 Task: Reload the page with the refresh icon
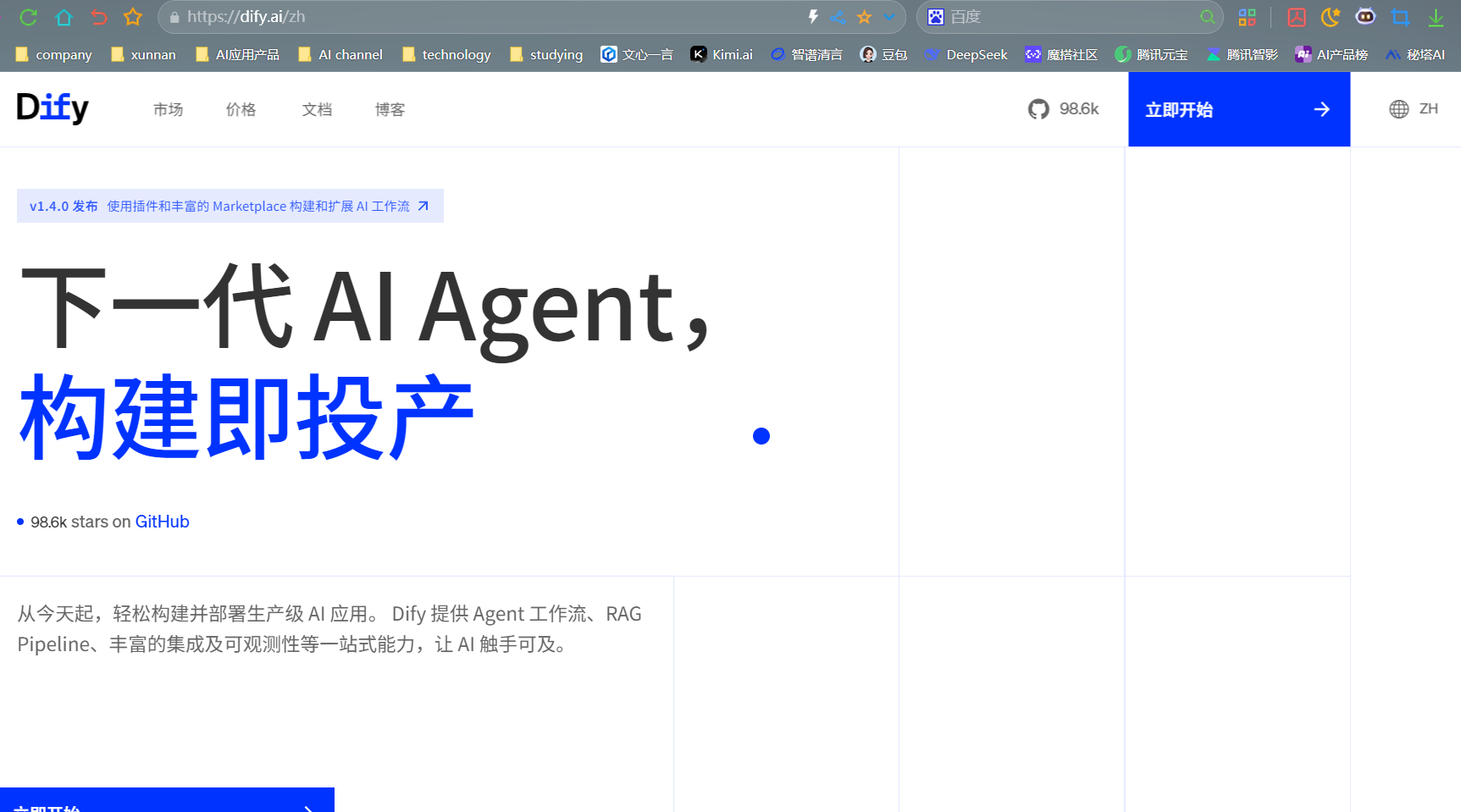click(x=28, y=17)
